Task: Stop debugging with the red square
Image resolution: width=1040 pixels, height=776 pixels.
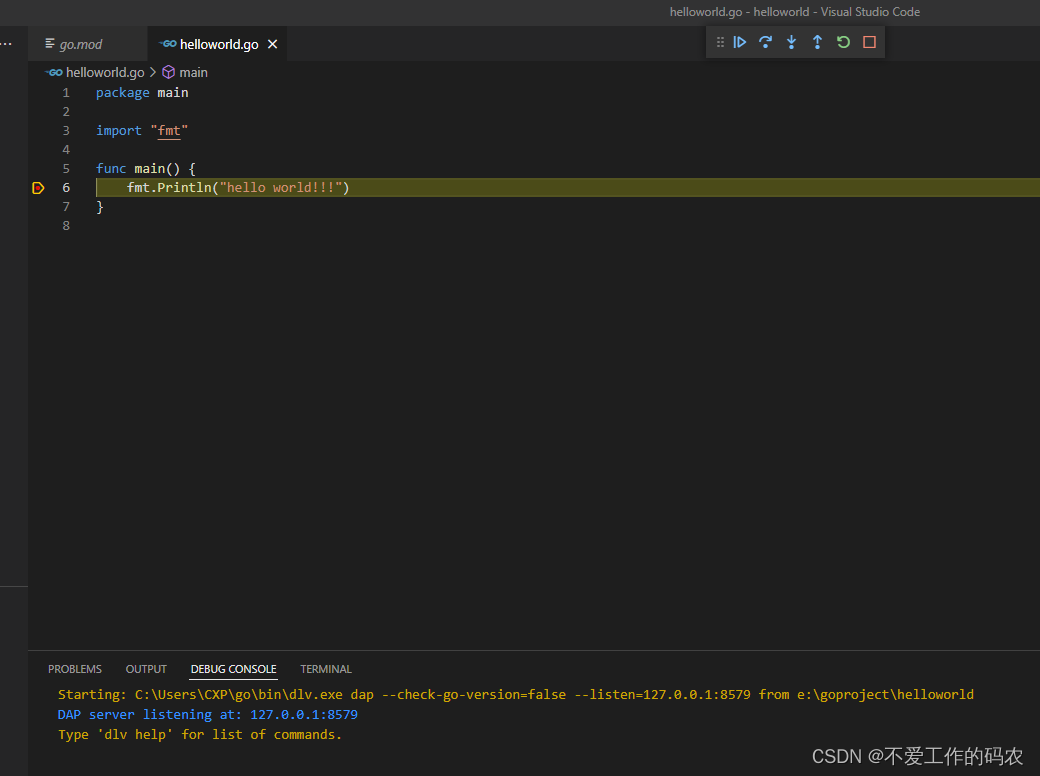Action: [869, 42]
